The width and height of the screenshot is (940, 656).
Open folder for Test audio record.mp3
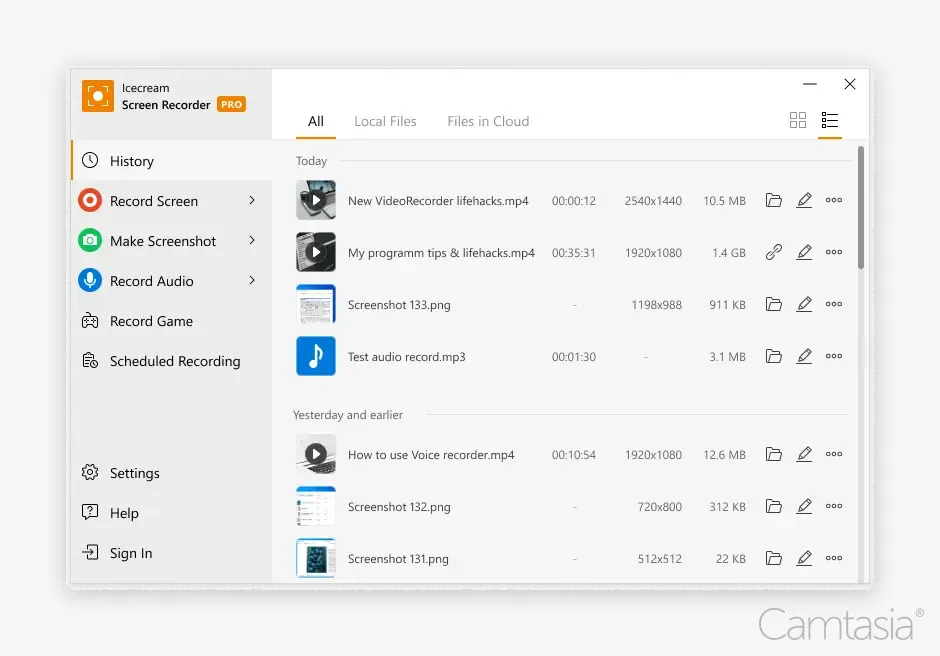click(x=773, y=356)
